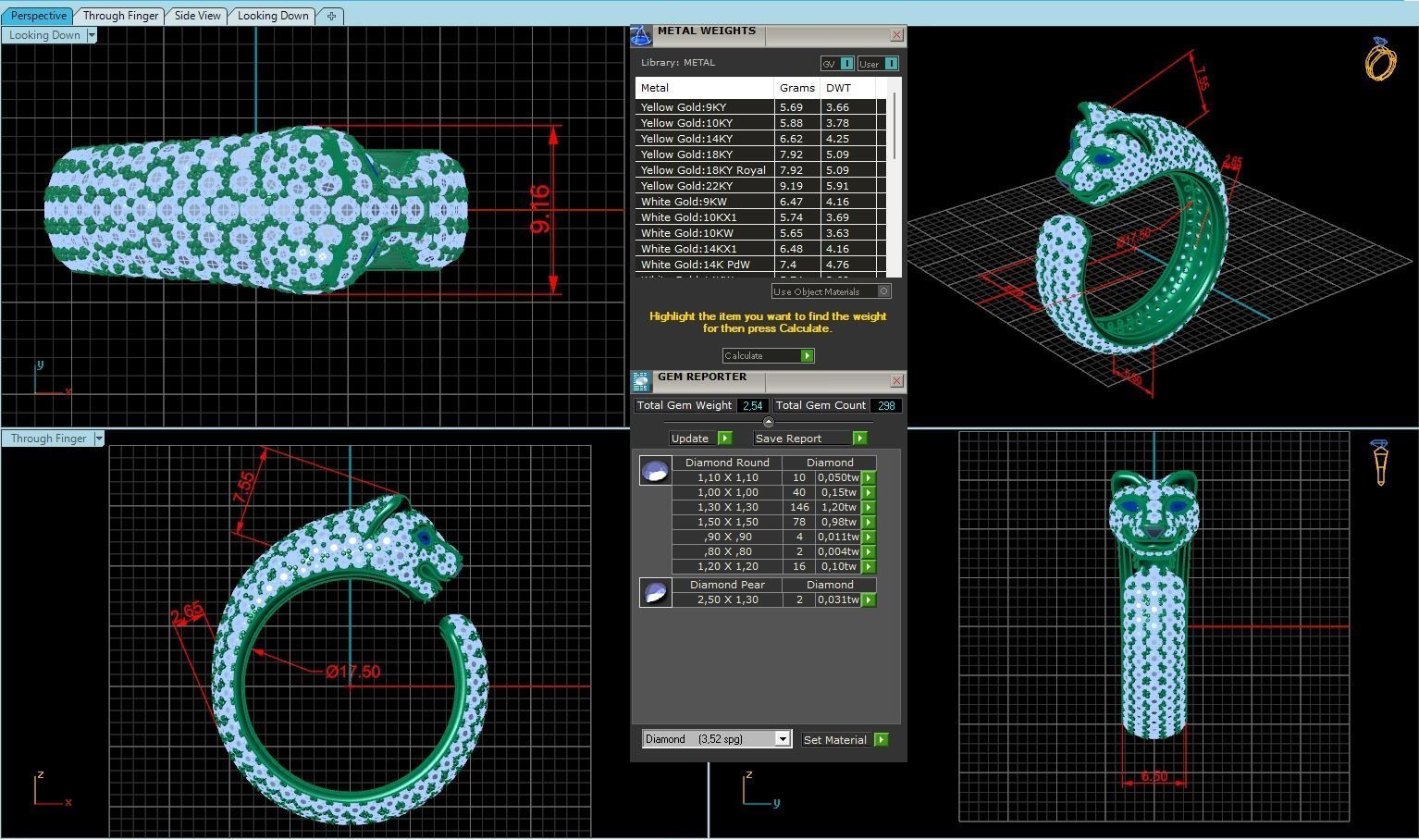Add a new viewport tab with plus icon
Image resolution: width=1419 pixels, height=840 pixels.
[331, 16]
